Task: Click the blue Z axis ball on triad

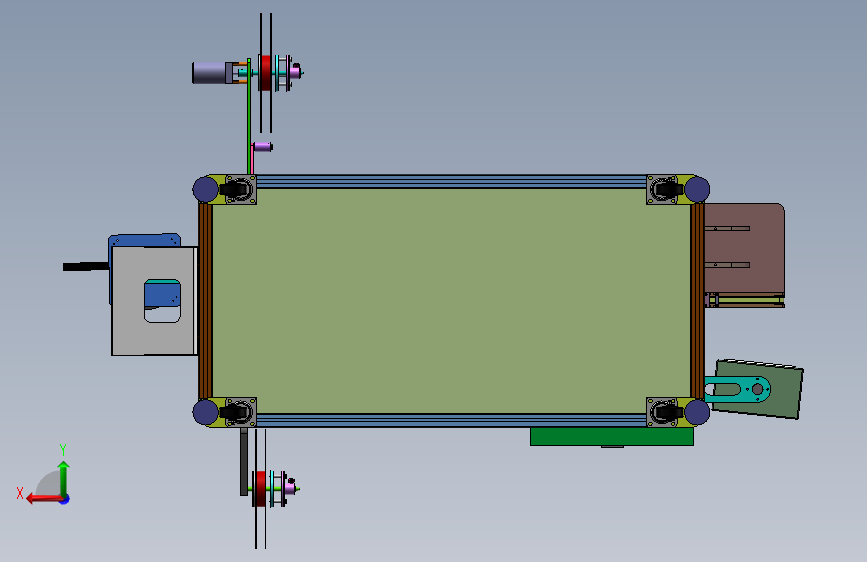Action: [65, 499]
